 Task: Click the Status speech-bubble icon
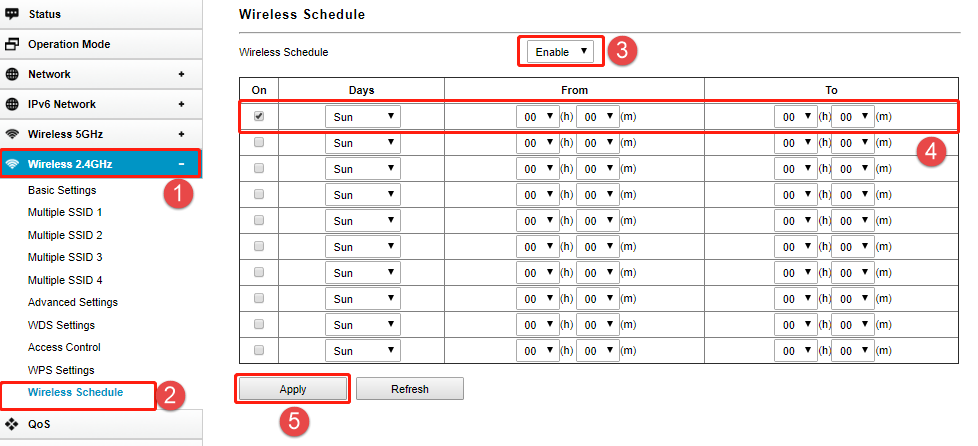click(12, 14)
